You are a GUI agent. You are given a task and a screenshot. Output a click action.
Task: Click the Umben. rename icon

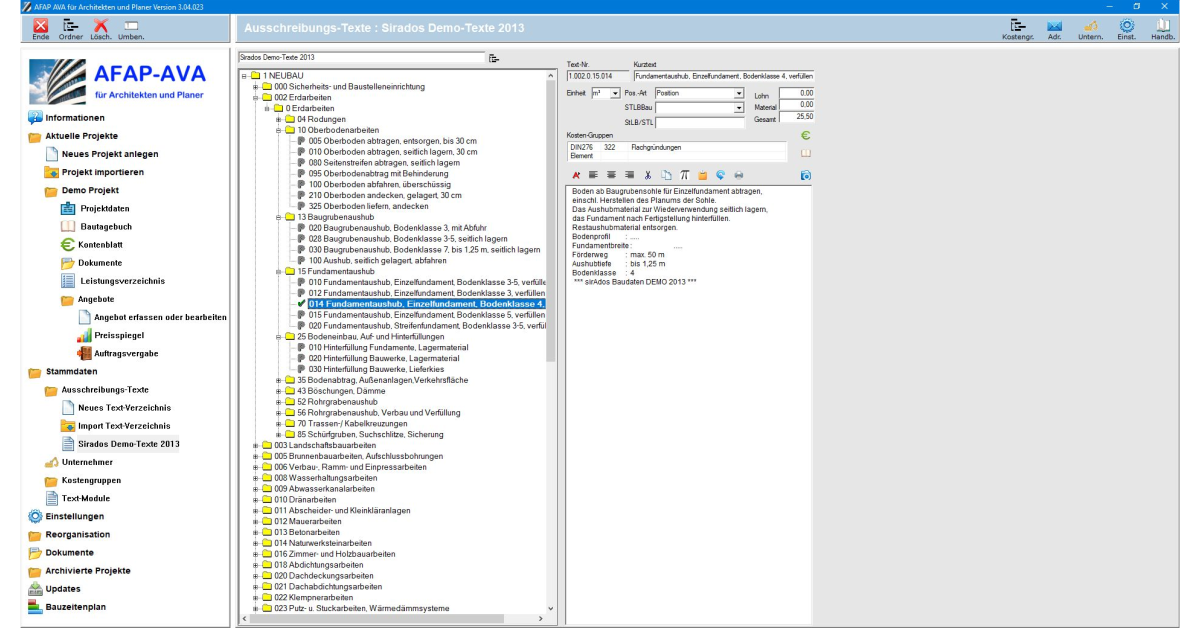131,25
